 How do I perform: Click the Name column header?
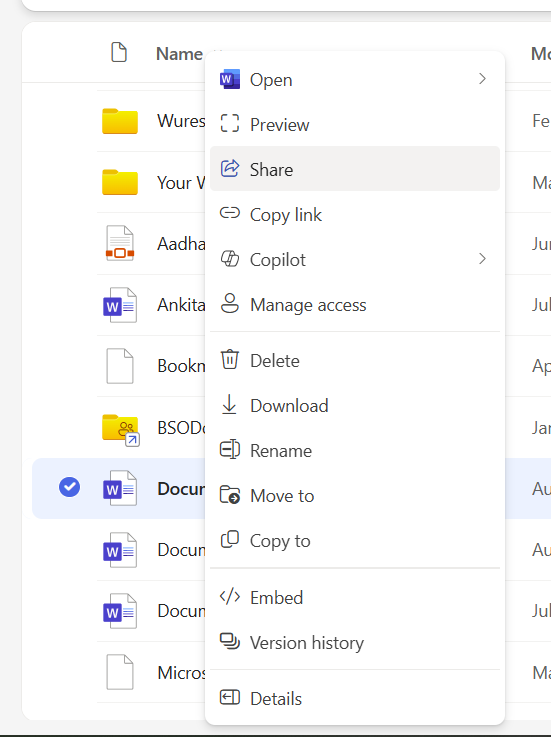tap(179, 54)
